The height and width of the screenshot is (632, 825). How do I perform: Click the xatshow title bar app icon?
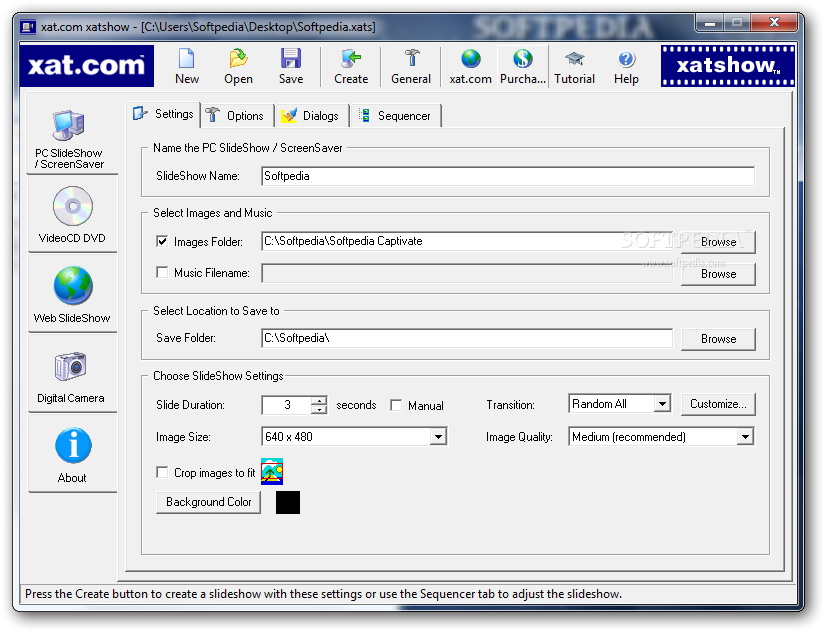pos(27,26)
